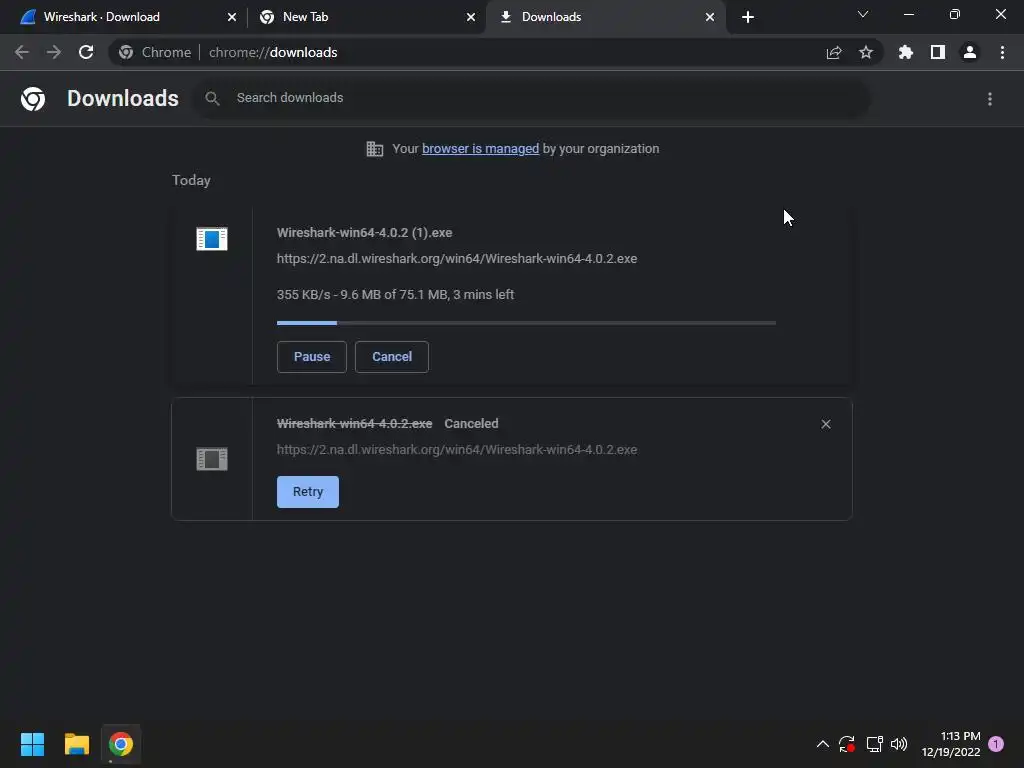Click the source URL of the active download
This screenshot has height=768, width=1024.
coord(456,259)
